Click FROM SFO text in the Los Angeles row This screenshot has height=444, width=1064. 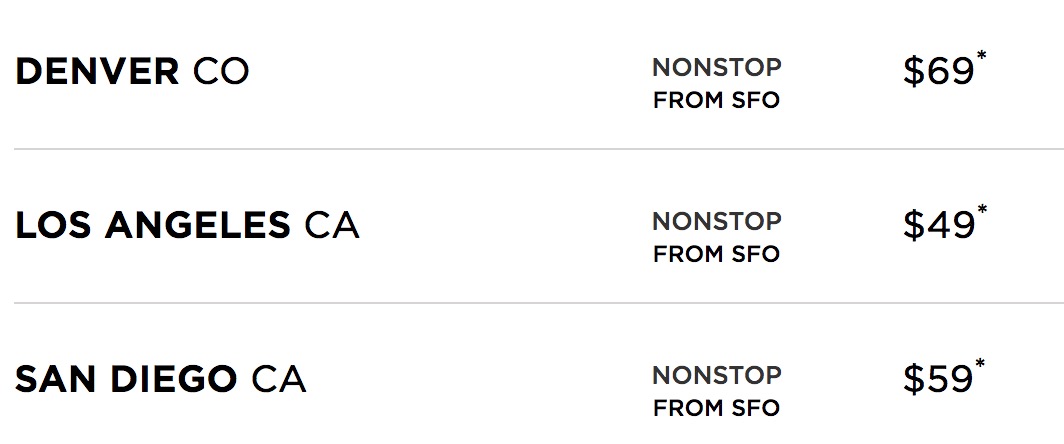click(x=716, y=255)
